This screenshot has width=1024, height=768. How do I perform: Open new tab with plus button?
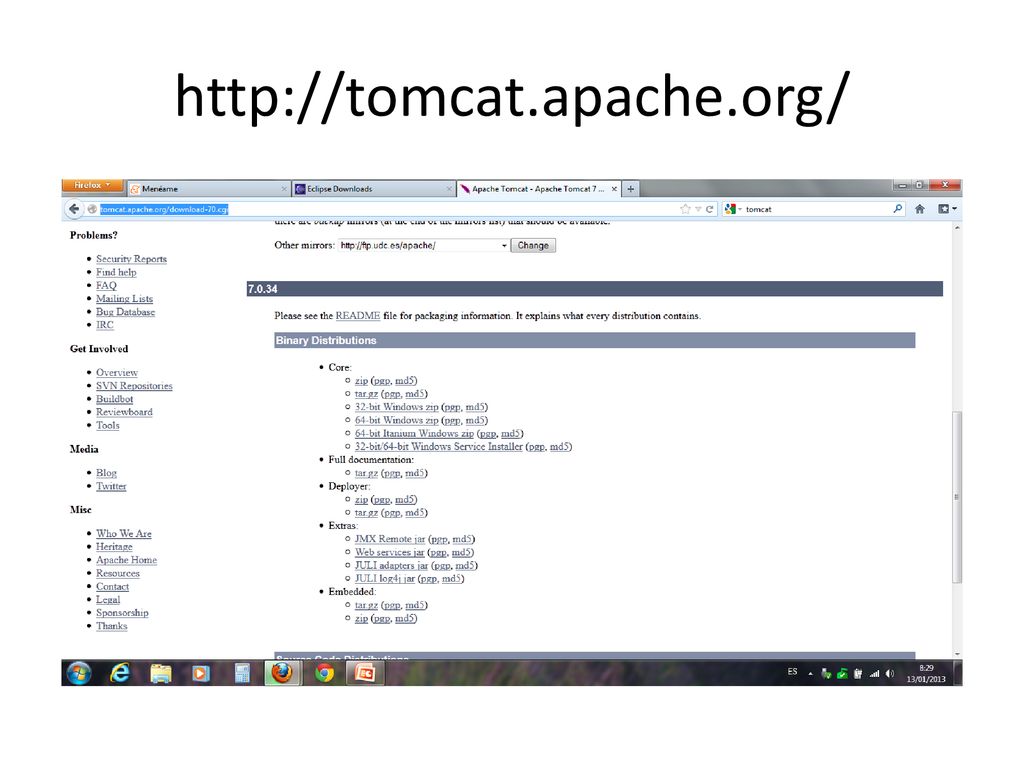630,189
